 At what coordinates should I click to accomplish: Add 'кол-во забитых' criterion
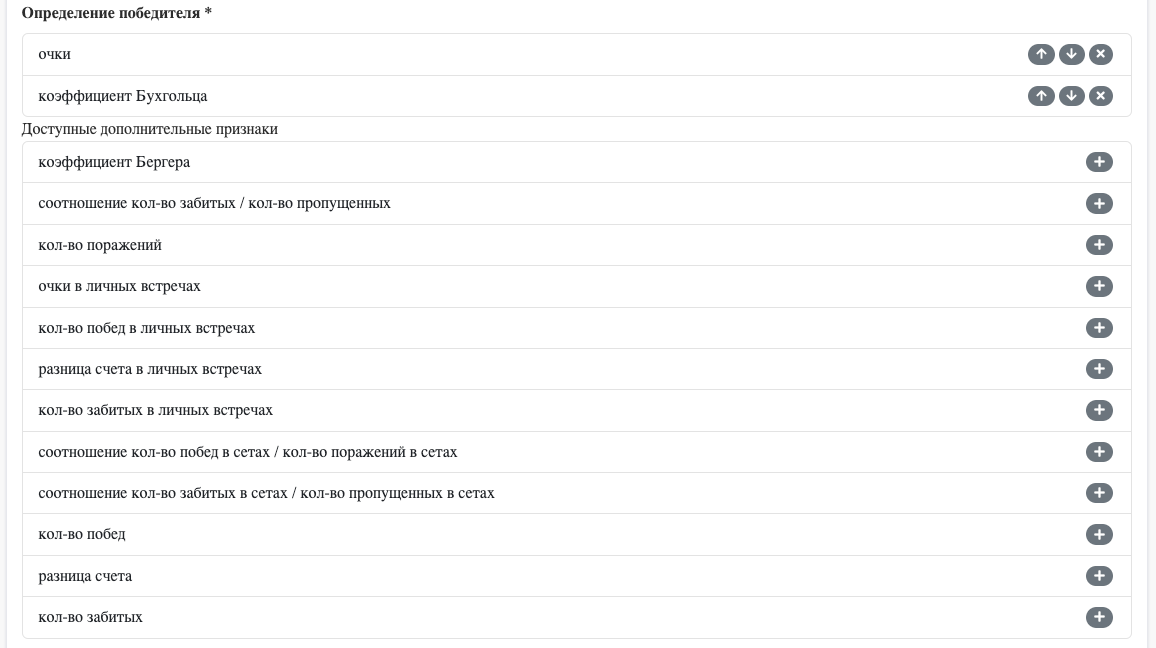click(1099, 617)
